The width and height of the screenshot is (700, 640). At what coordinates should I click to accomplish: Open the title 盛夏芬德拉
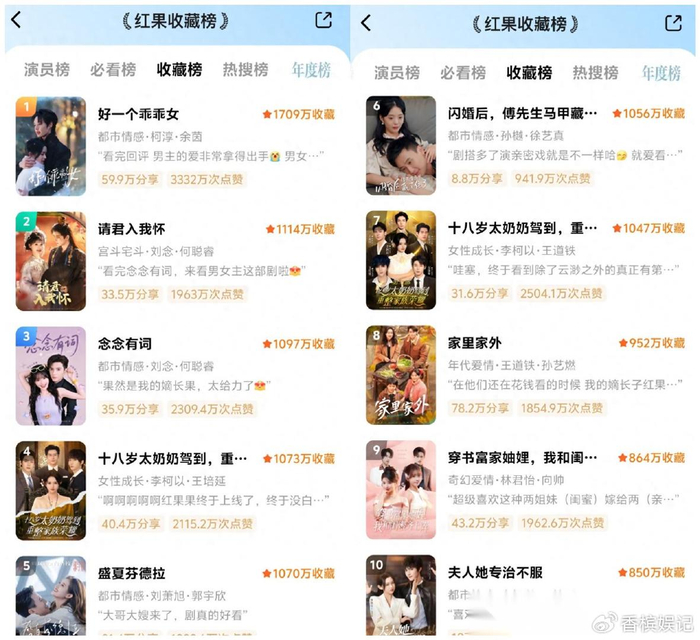pyautogui.click(x=132, y=573)
